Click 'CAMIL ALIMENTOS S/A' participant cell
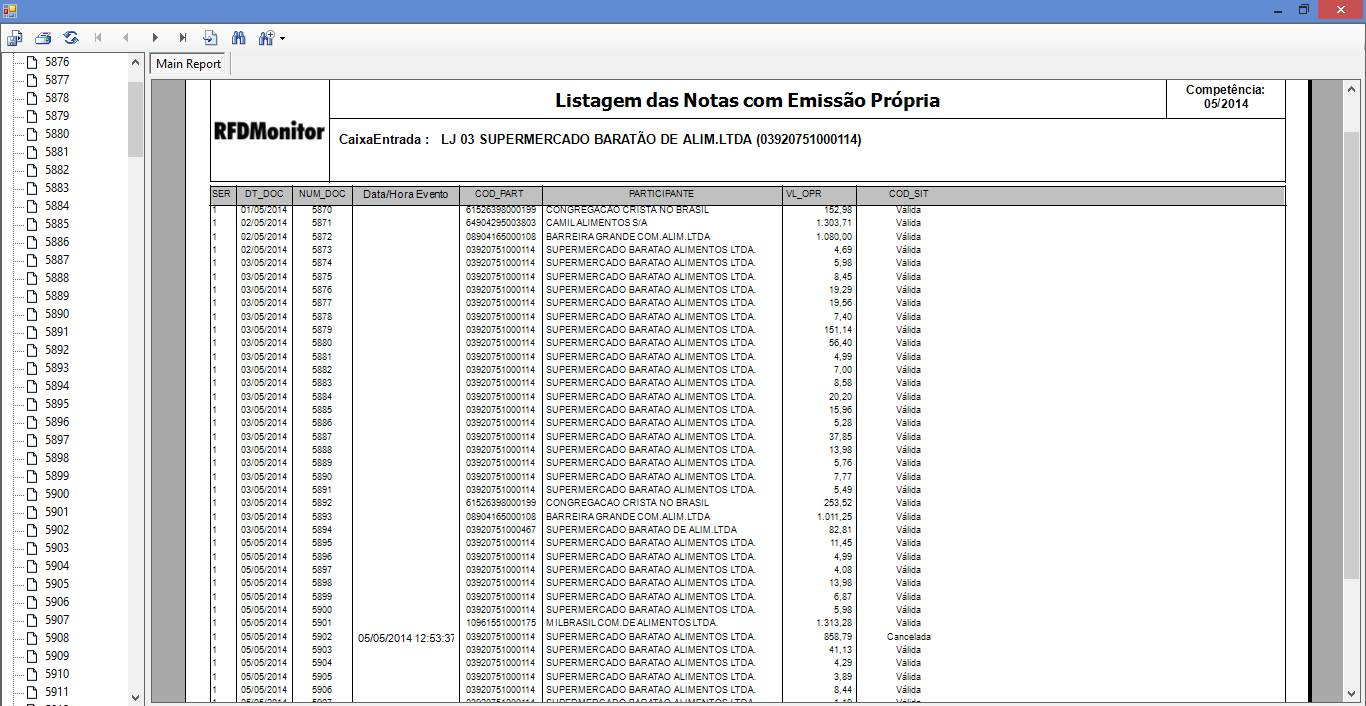1366x706 pixels. pos(595,223)
